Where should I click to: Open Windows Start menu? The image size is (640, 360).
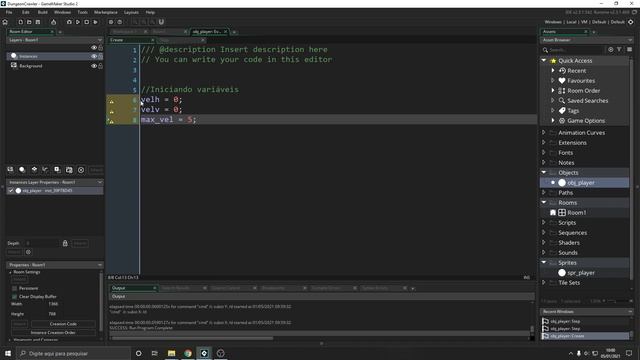click(8, 353)
